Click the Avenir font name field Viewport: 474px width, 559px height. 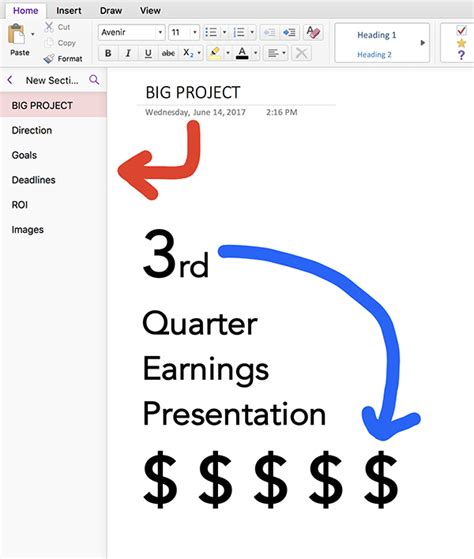point(127,32)
